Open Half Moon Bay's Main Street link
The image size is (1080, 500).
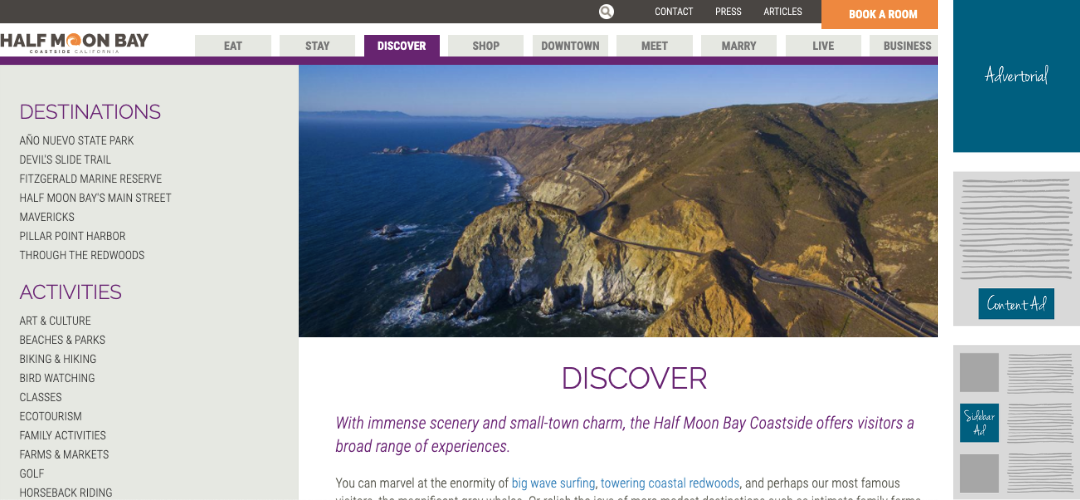95,198
